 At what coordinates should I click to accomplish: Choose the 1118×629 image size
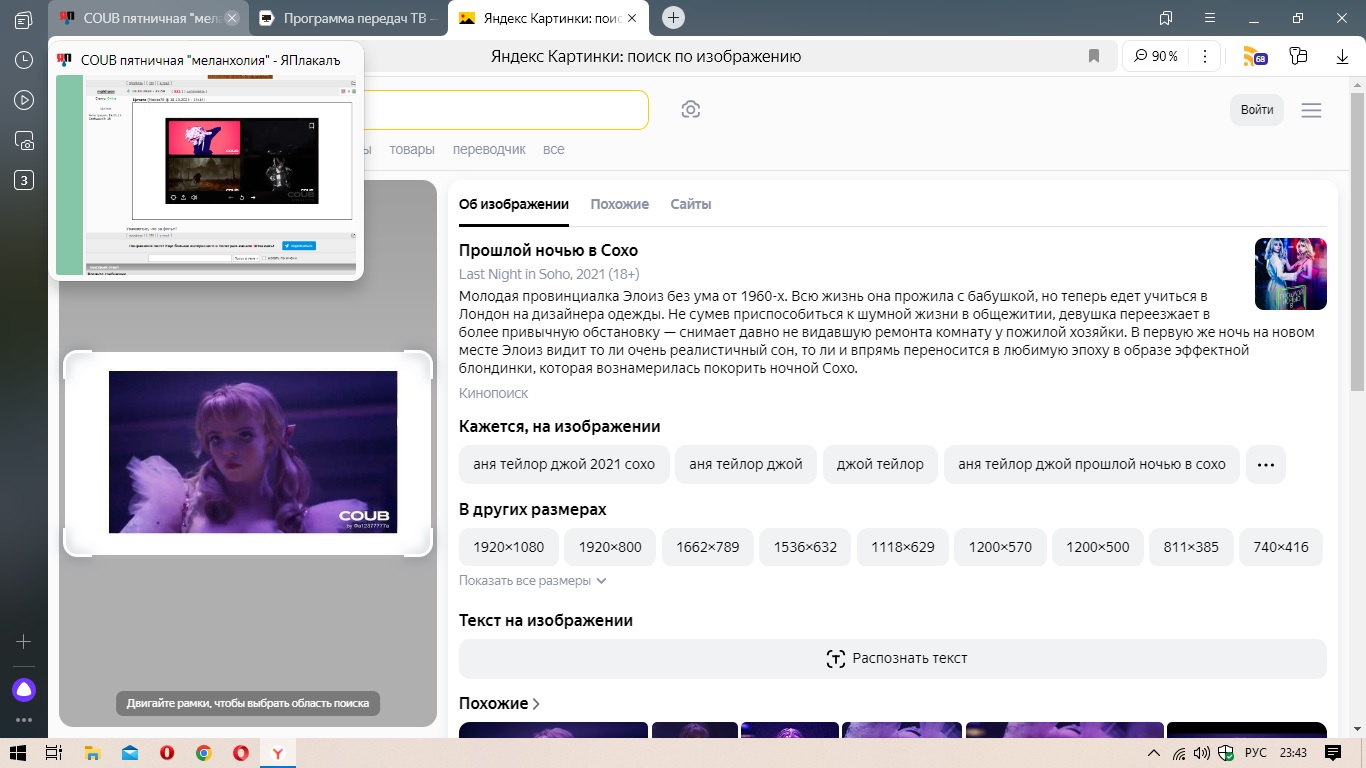click(x=903, y=547)
